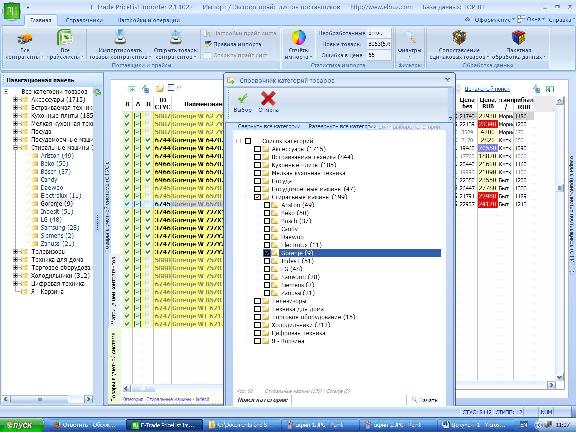Click the purple highlighted price cell

pos(487,148)
